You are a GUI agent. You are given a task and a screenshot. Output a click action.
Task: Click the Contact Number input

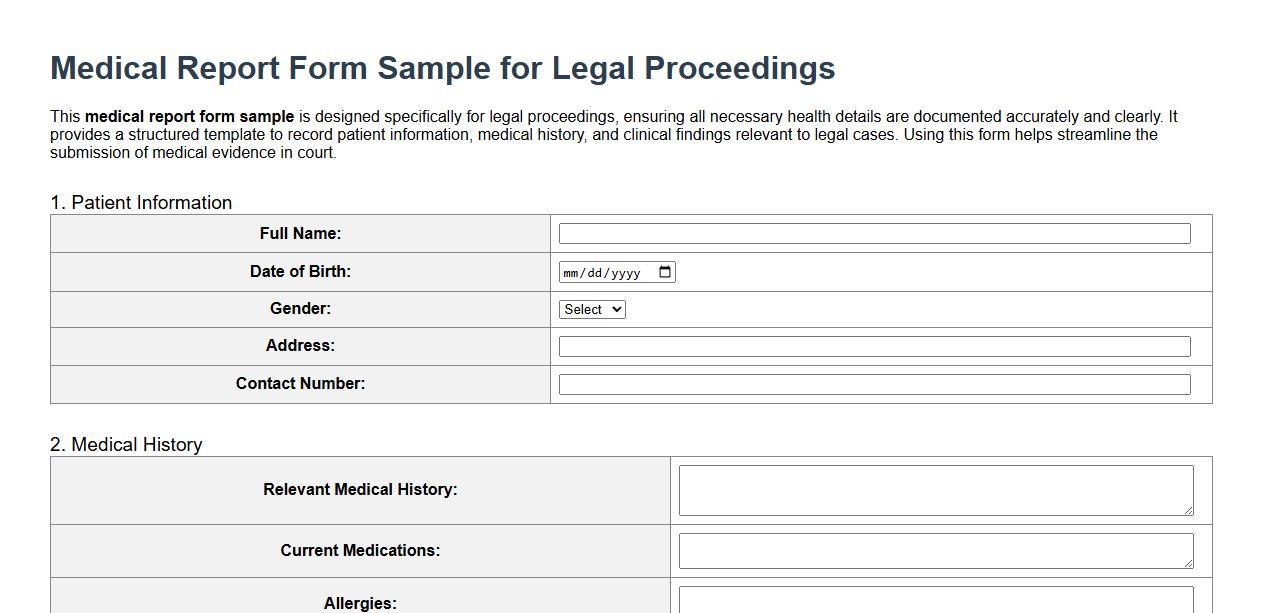[875, 383]
